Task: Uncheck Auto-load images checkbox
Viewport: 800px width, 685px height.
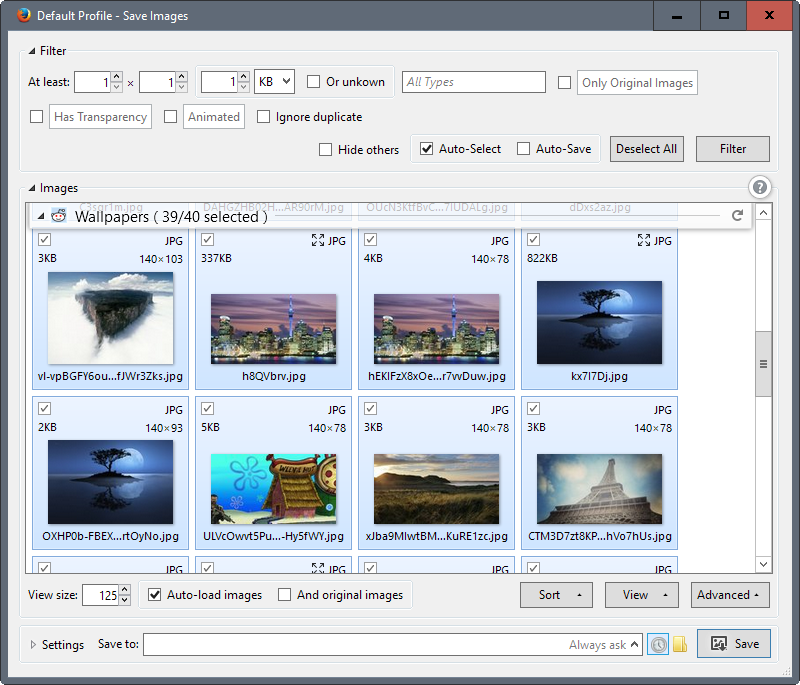Action: (x=155, y=595)
